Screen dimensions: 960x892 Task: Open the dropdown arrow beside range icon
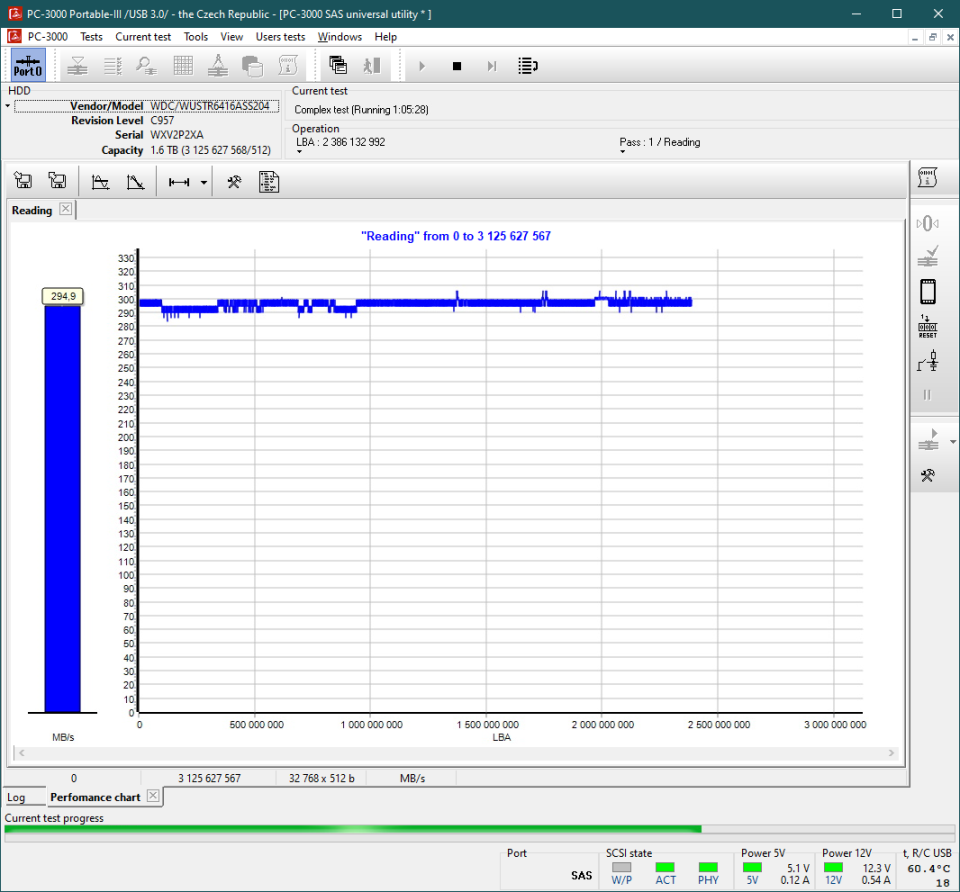click(x=204, y=182)
